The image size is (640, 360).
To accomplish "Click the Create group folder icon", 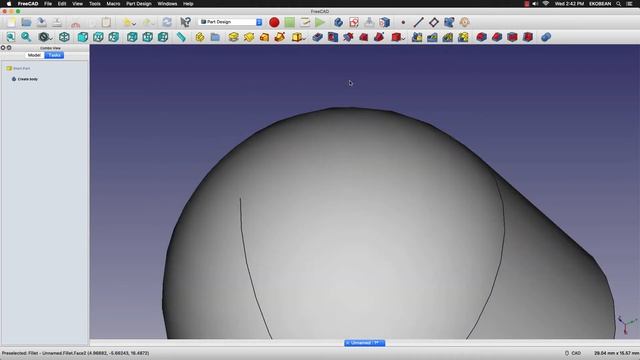I will [x=215, y=37].
